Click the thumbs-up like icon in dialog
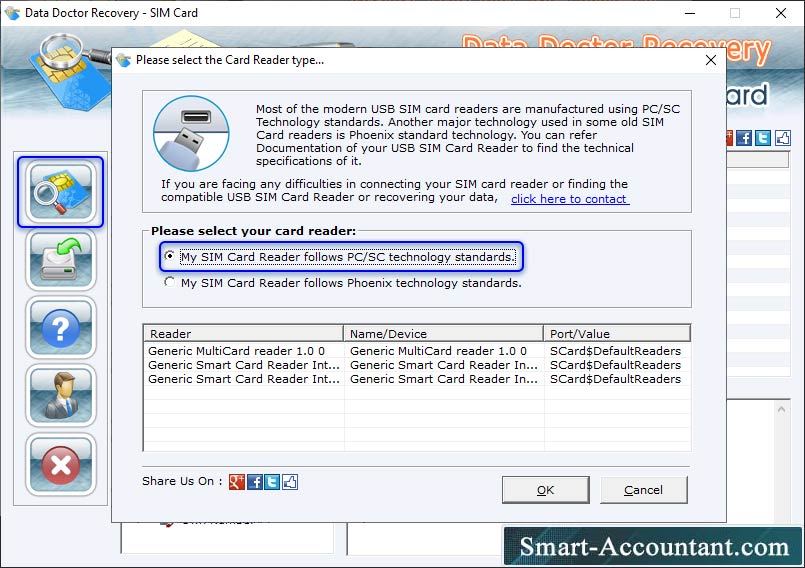Image resolution: width=805 pixels, height=568 pixels. click(x=290, y=482)
